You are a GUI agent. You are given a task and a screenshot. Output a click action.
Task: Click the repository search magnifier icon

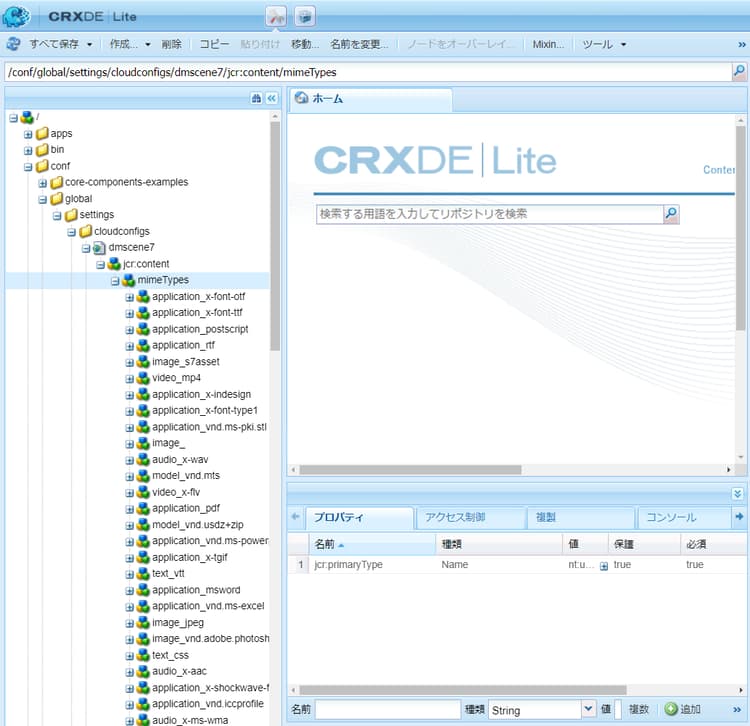(x=671, y=213)
